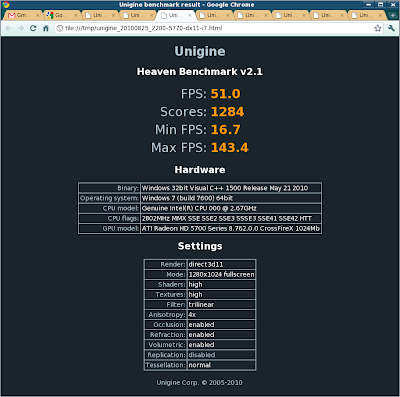
Task: Click the ATI Radeon GPU model cell
Action: 231,229
